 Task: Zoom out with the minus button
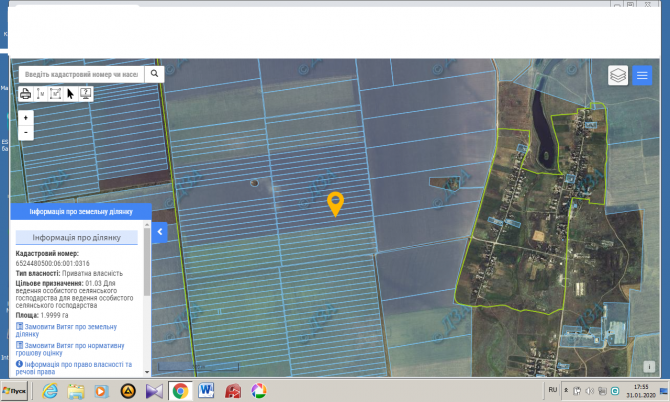(x=26, y=132)
